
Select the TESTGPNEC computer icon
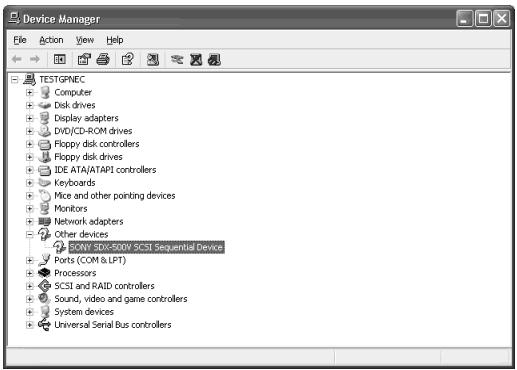pyautogui.click(x=29, y=79)
